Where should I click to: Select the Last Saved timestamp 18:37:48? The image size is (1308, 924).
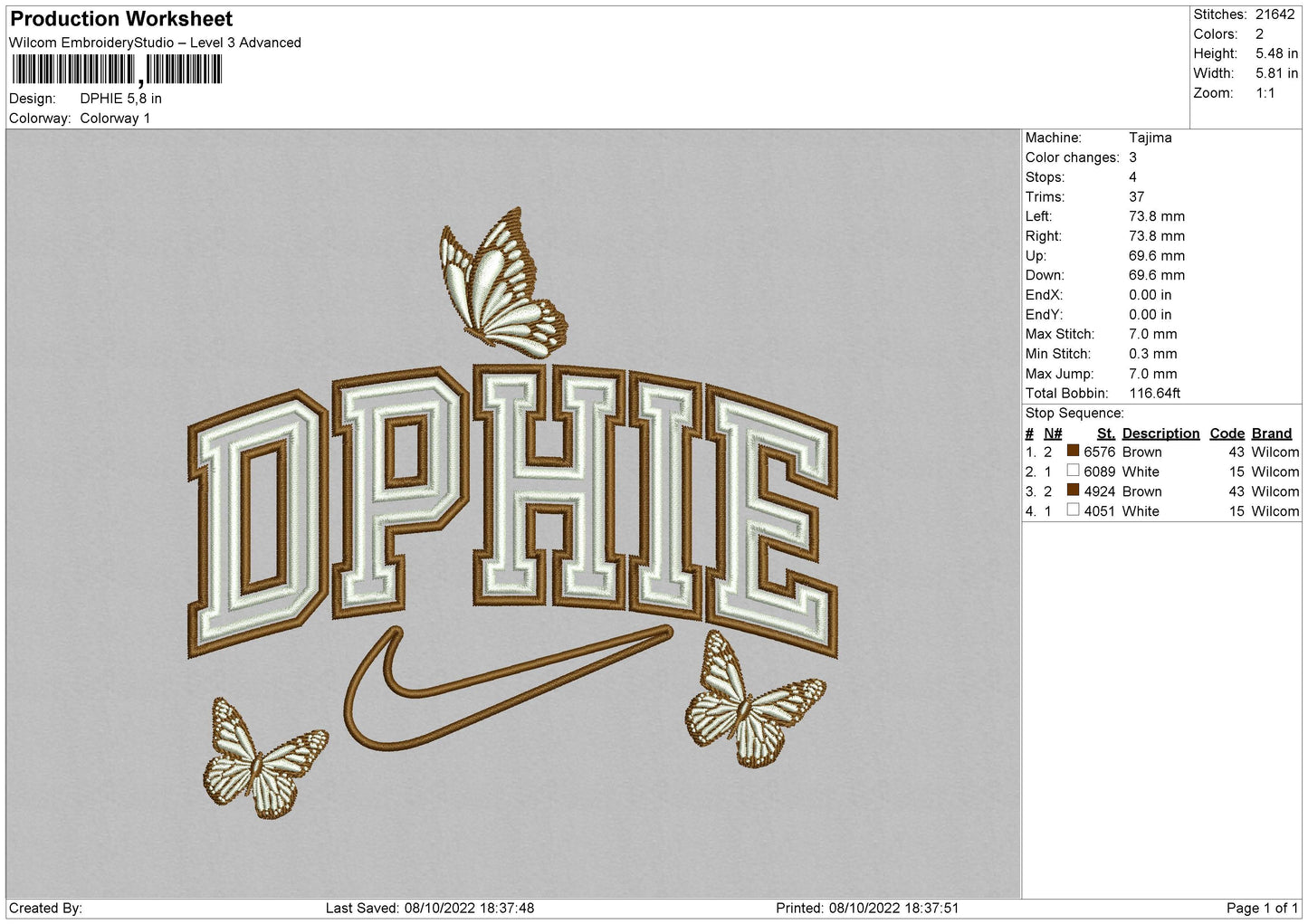[504, 908]
